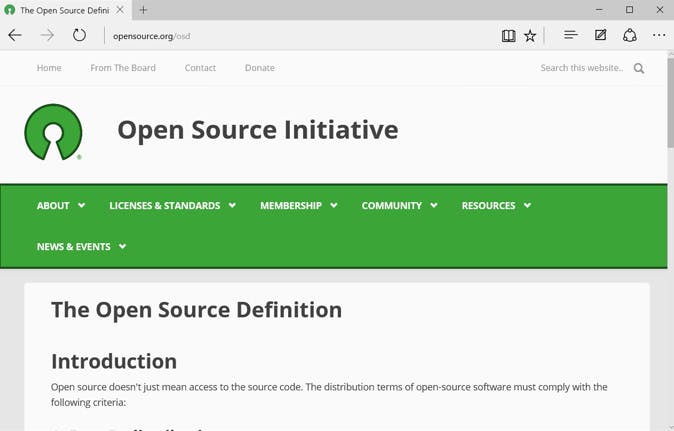
Task: Click the Search this website field
Action: [x=582, y=68]
